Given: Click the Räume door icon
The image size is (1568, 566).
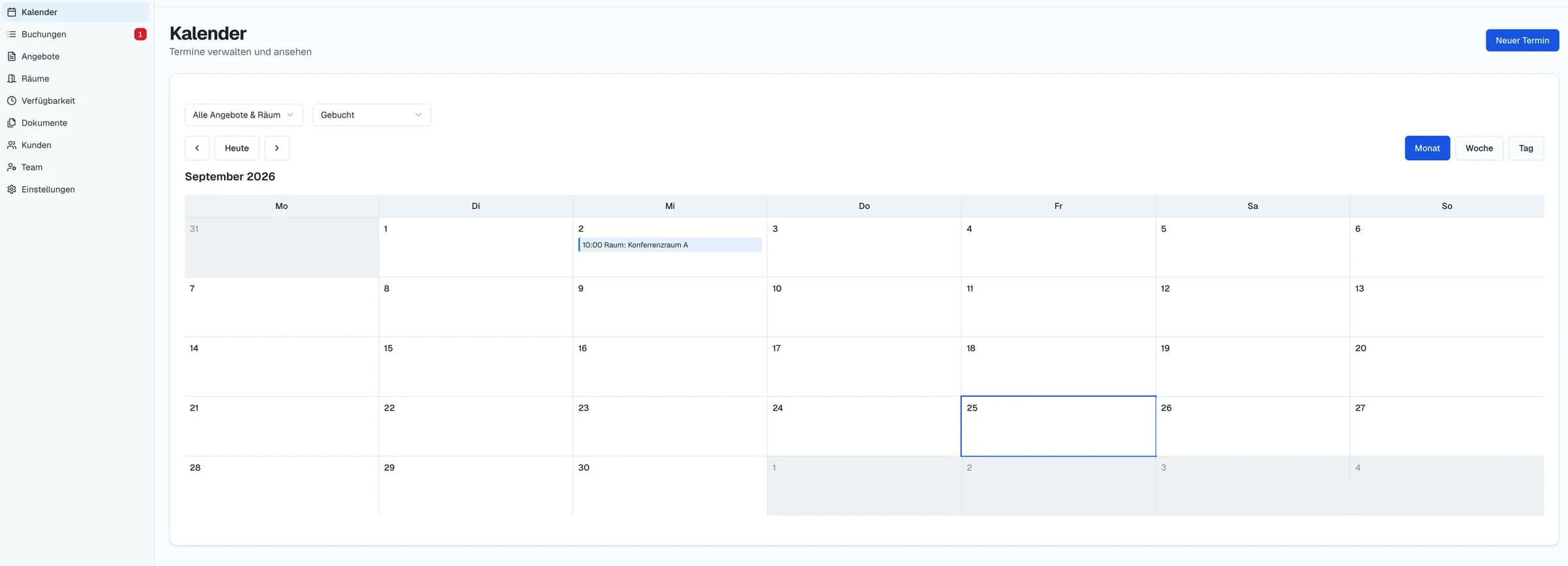Looking at the screenshot, I should coord(12,78).
